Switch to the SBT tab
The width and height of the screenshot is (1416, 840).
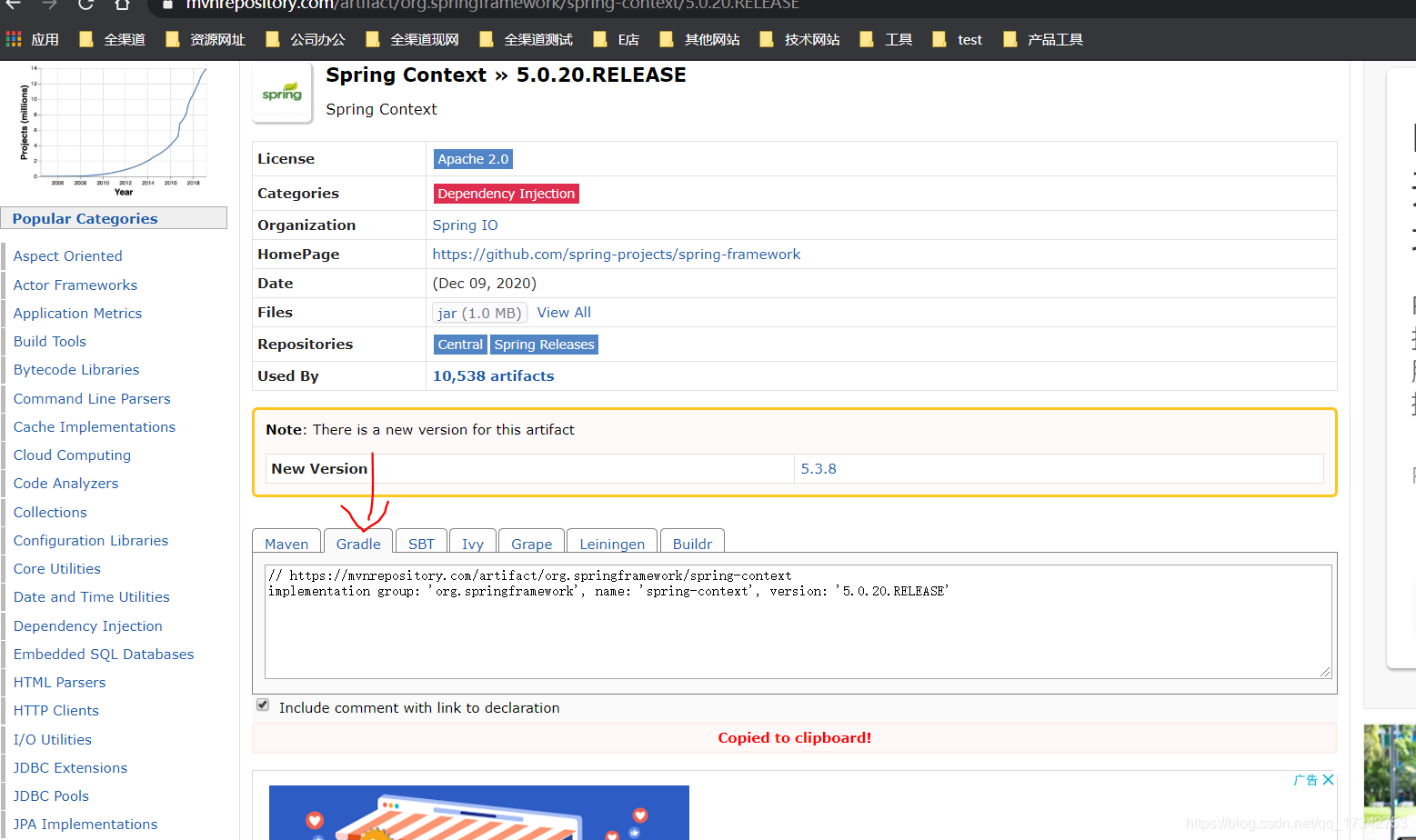tap(421, 542)
